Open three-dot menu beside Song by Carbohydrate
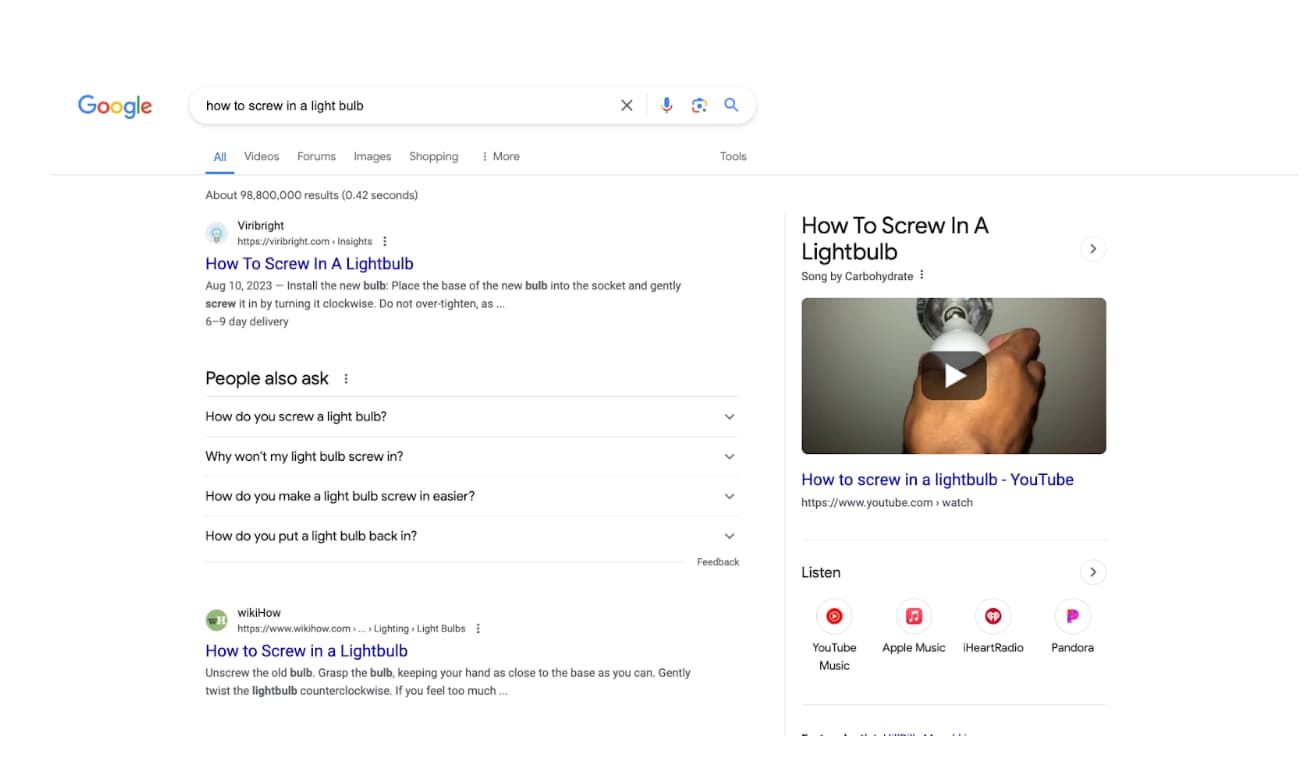 [x=922, y=275]
